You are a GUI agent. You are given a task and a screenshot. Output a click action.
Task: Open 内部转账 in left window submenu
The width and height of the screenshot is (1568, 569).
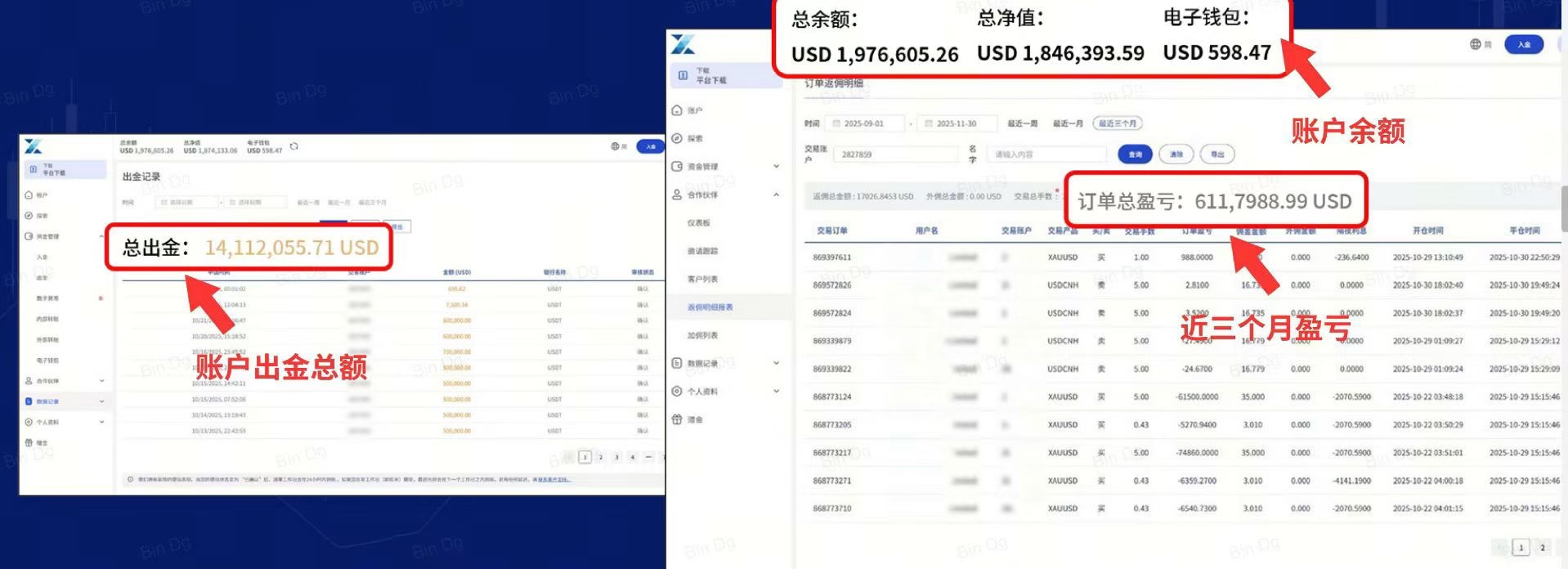[x=47, y=319]
